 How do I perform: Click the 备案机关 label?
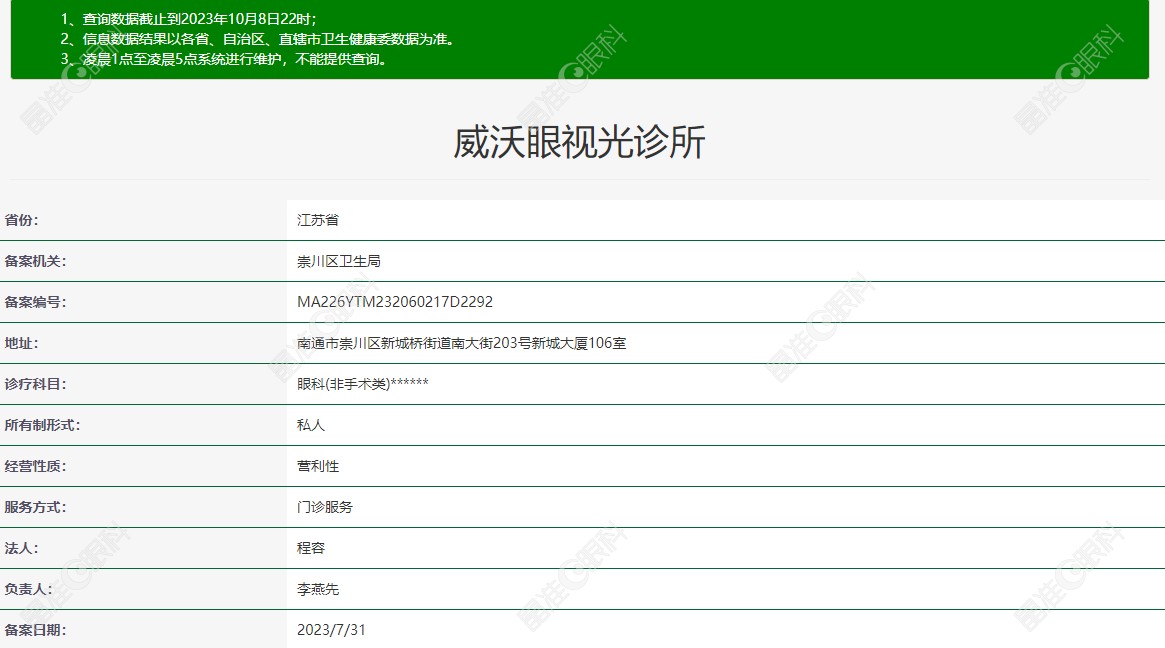pos(35,261)
